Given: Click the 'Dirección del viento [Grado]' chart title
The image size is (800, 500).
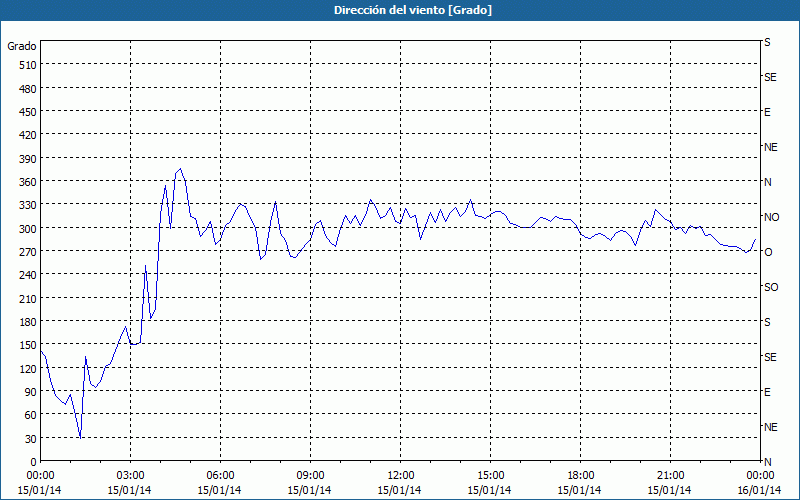Looking at the screenshot, I should point(413,10).
